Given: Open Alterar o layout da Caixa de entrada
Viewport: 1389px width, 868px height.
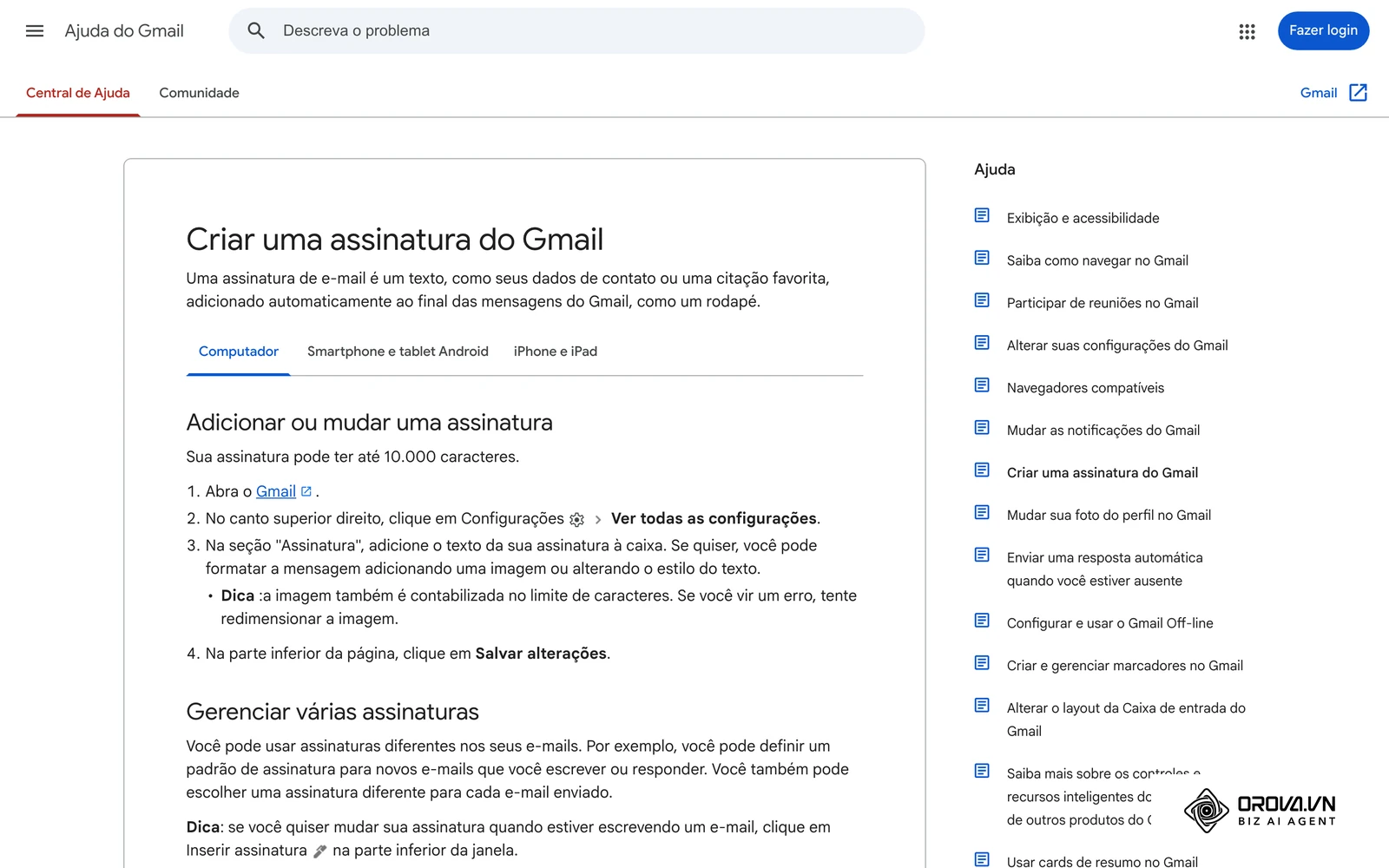Looking at the screenshot, I should click(x=1126, y=720).
